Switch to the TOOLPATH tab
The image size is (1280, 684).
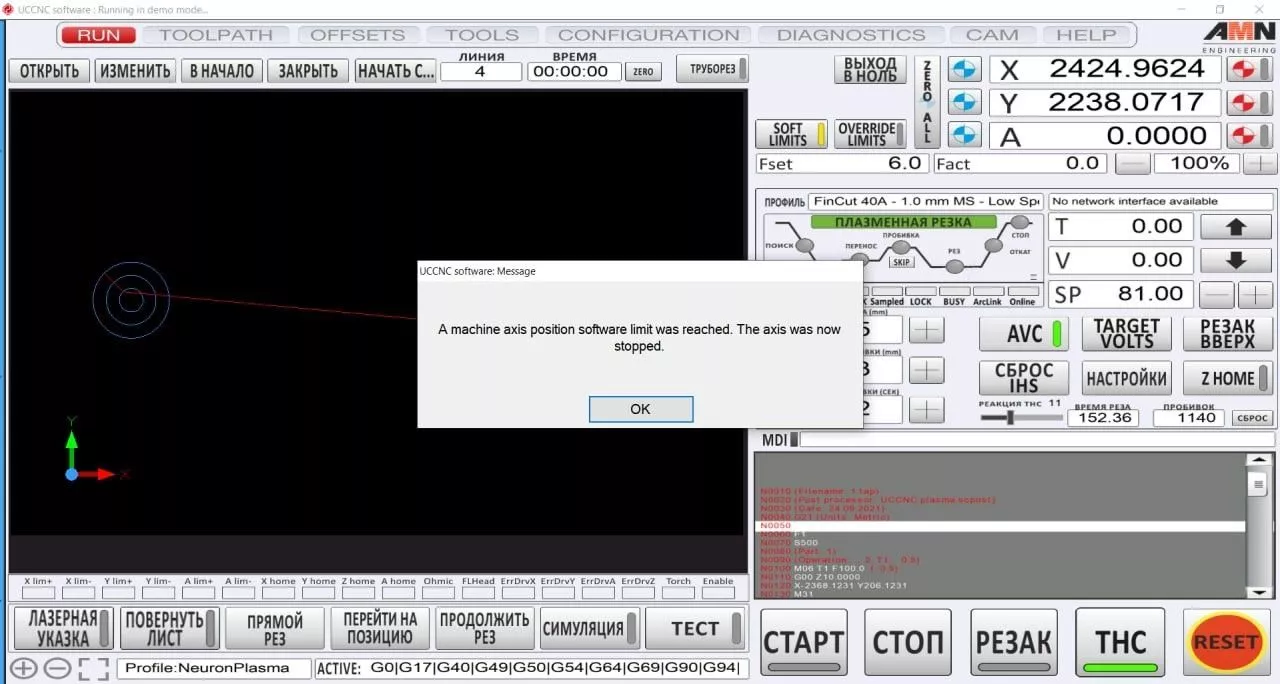[x=215, y=34]
